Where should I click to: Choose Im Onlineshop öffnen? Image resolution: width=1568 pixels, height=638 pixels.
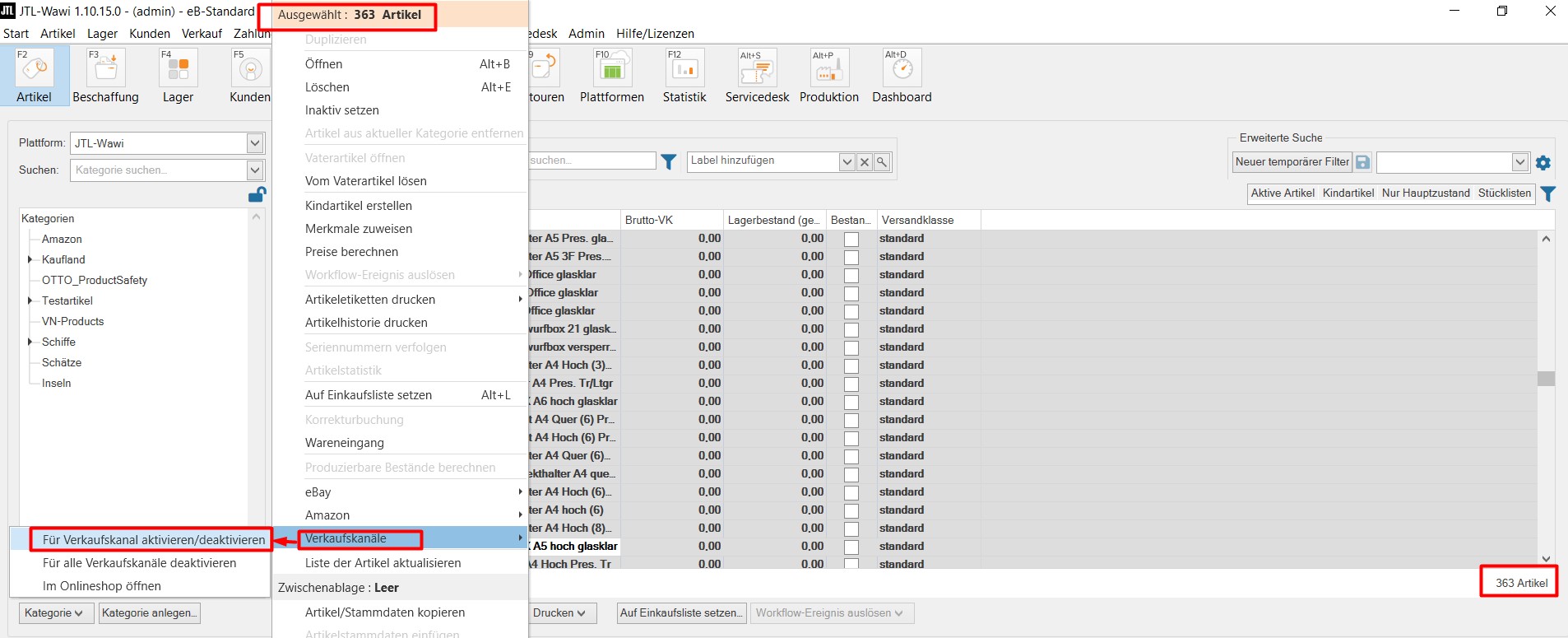coord(140,586)
